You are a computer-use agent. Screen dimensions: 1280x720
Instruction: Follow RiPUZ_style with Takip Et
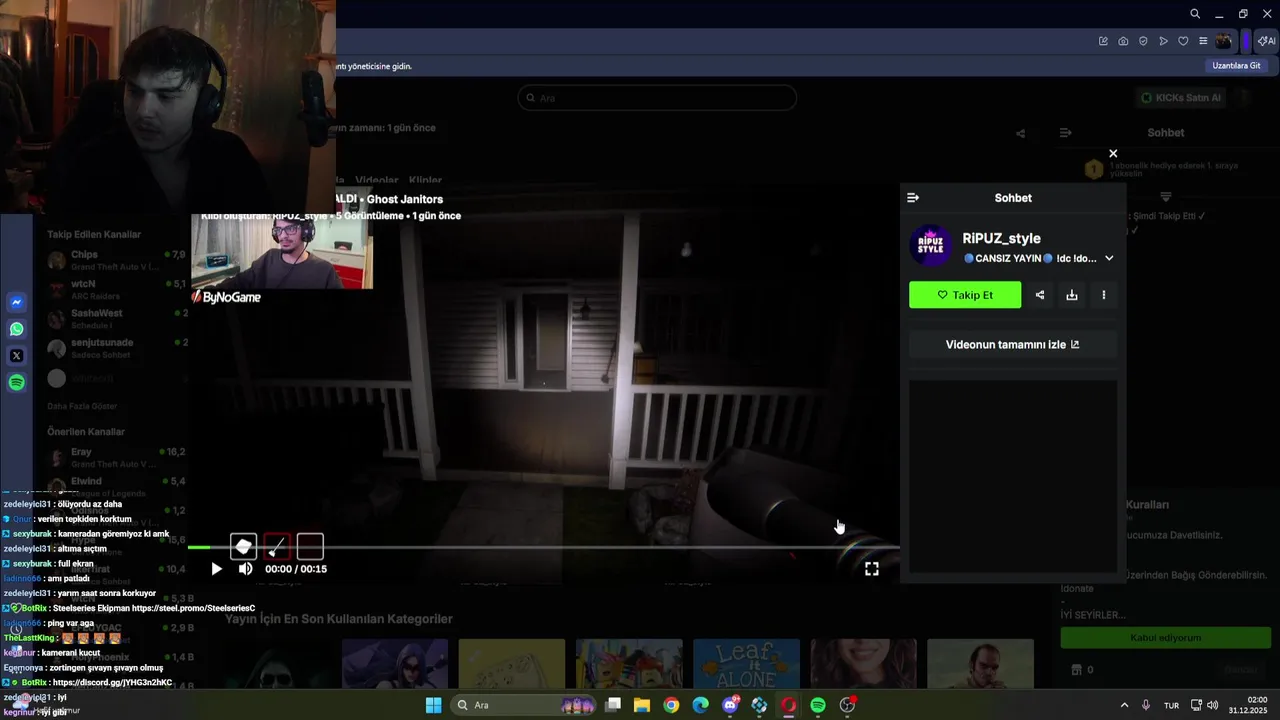(965, 295)
